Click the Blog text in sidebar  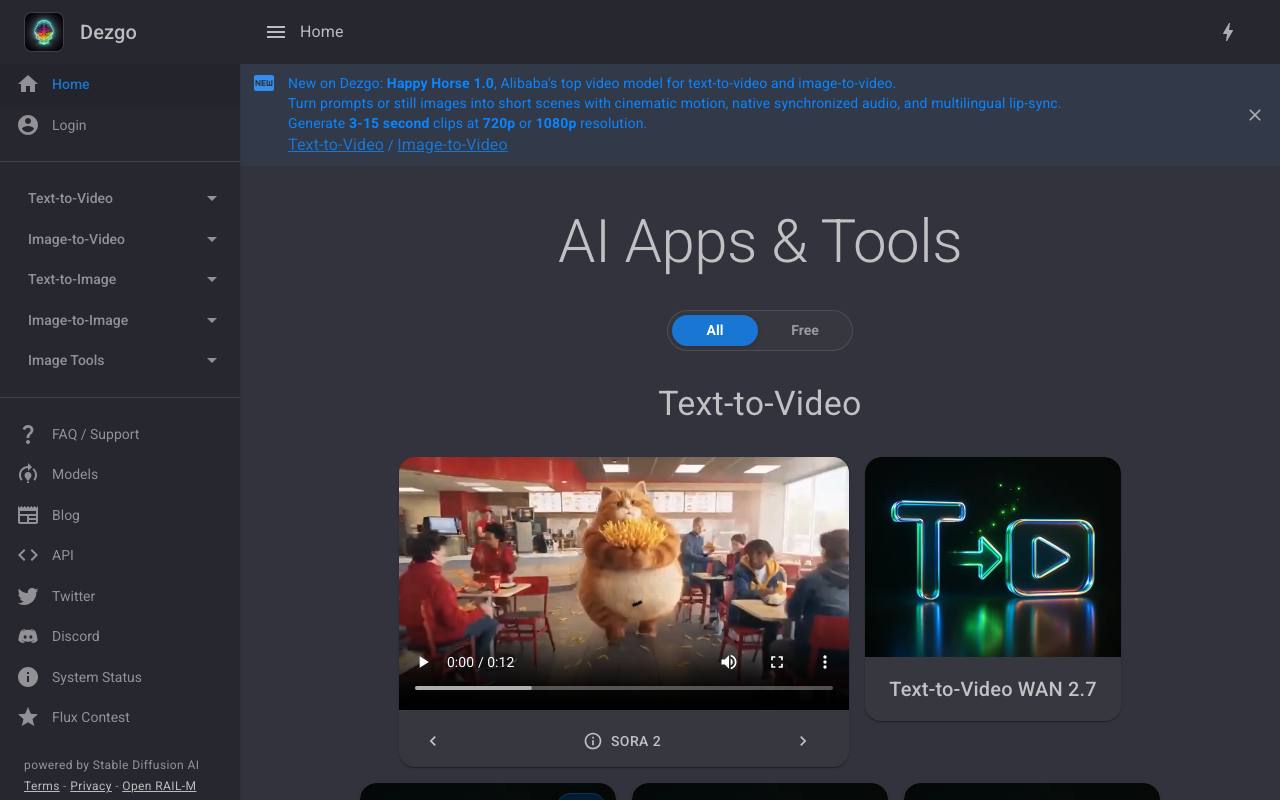(66, 515)
